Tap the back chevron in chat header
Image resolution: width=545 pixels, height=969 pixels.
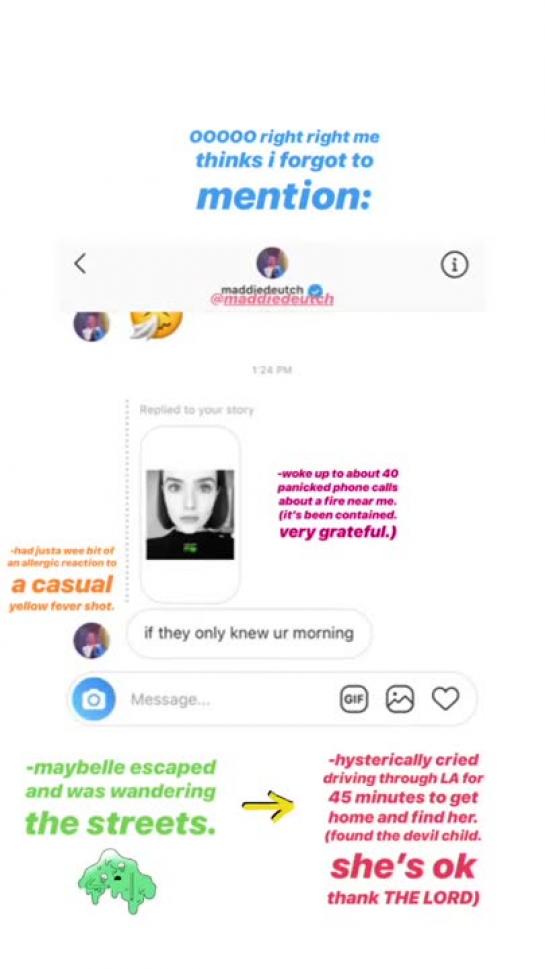pos(80,264)
